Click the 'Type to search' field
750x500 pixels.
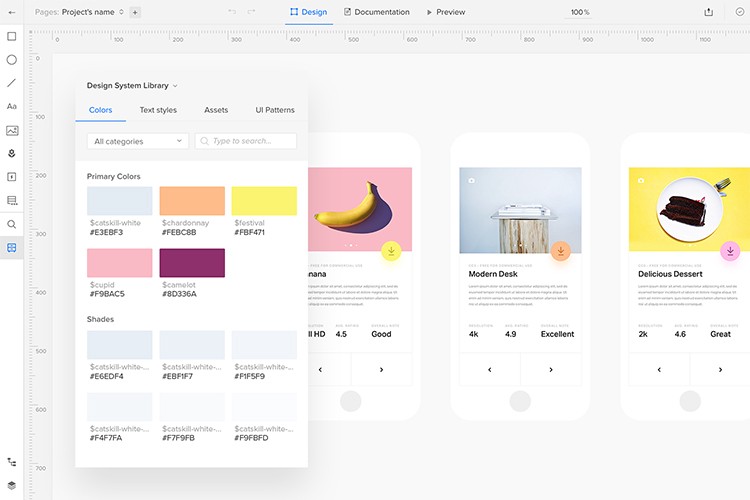point(246,141)
